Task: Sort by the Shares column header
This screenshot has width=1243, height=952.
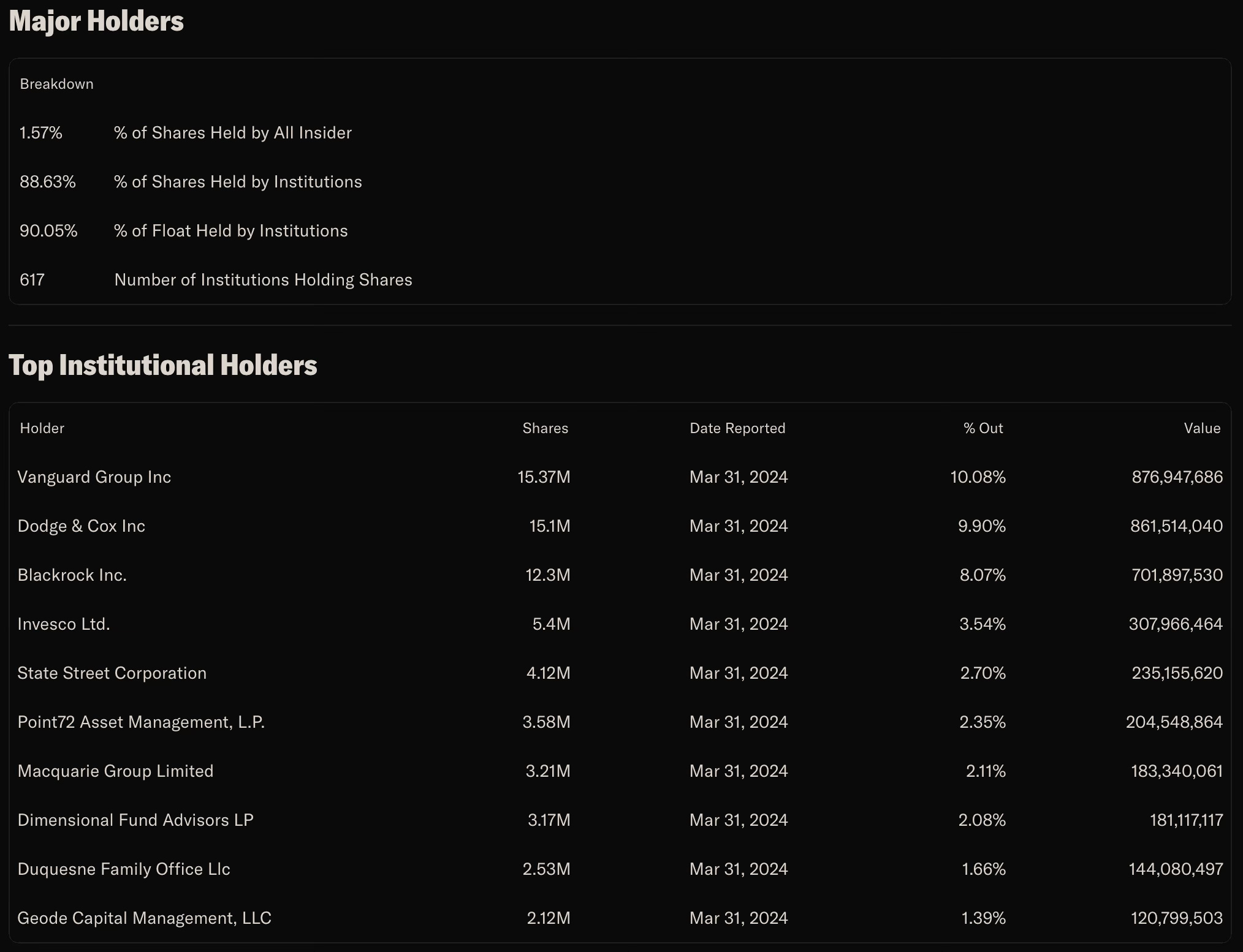Action: pyautogui.click(x=545, y=428)
